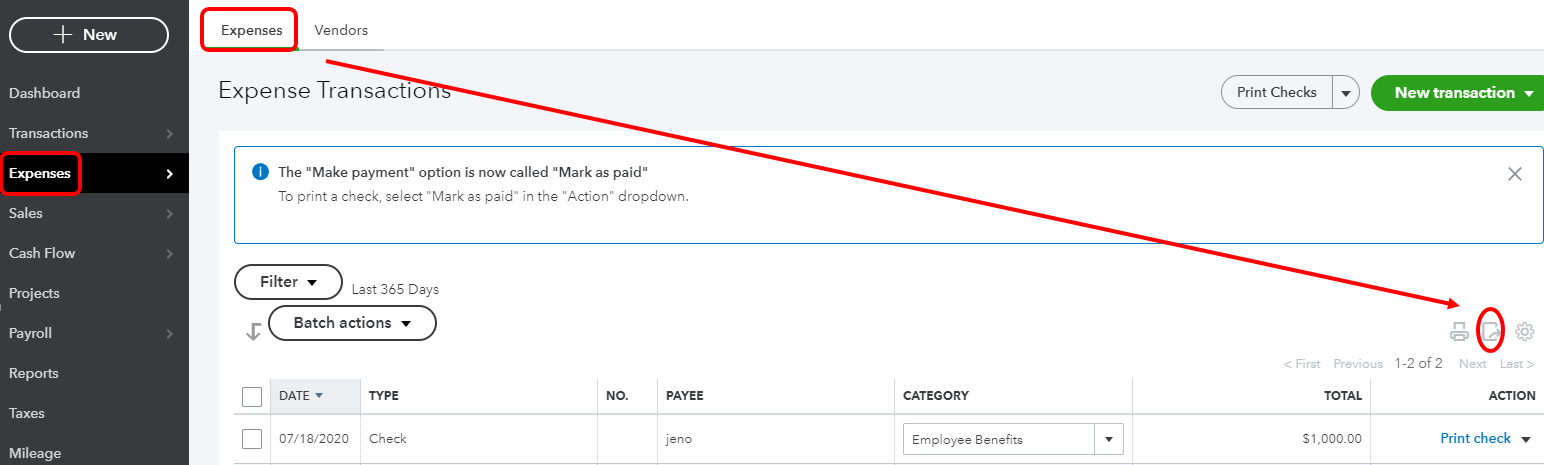The width and height of the screenshot is (1544, 465).
Task: Check the 07/18/2020 transaction row checkbox
Action: [x=252, y=439]
